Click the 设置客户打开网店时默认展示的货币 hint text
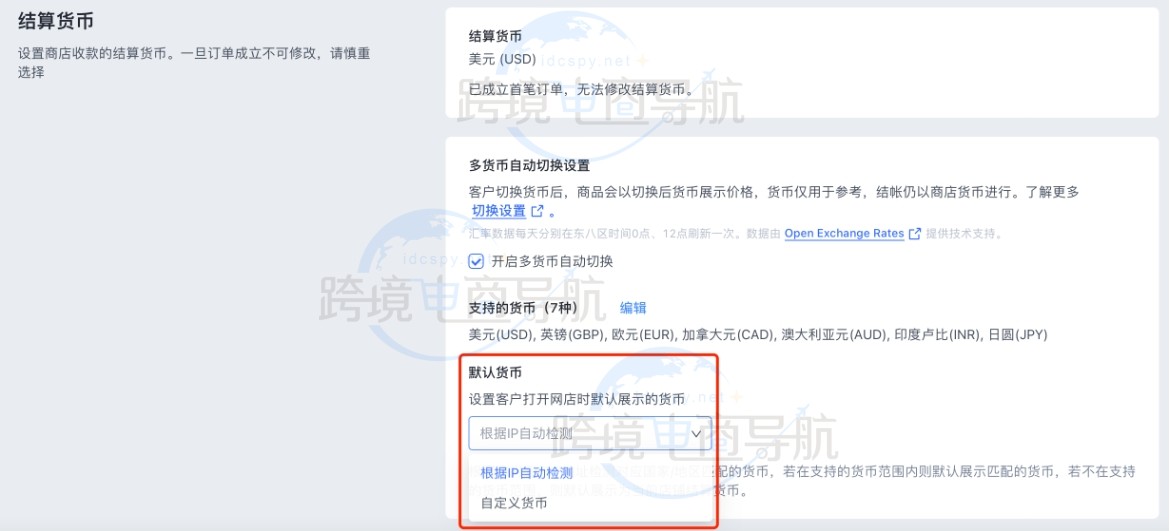Screen dimensions: 1170x531 tap(576, 400)
